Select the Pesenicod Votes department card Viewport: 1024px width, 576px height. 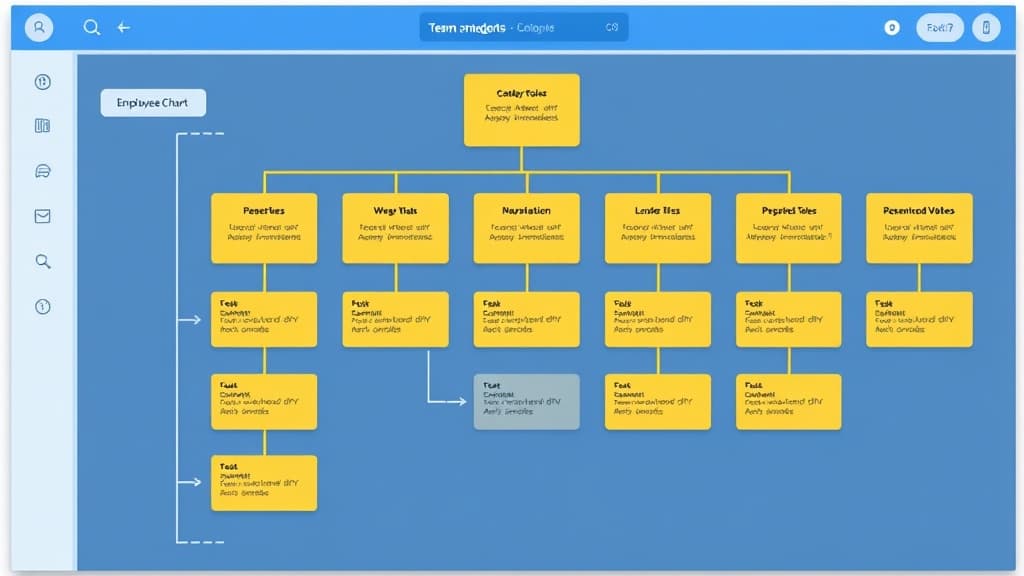coord(919,228)
